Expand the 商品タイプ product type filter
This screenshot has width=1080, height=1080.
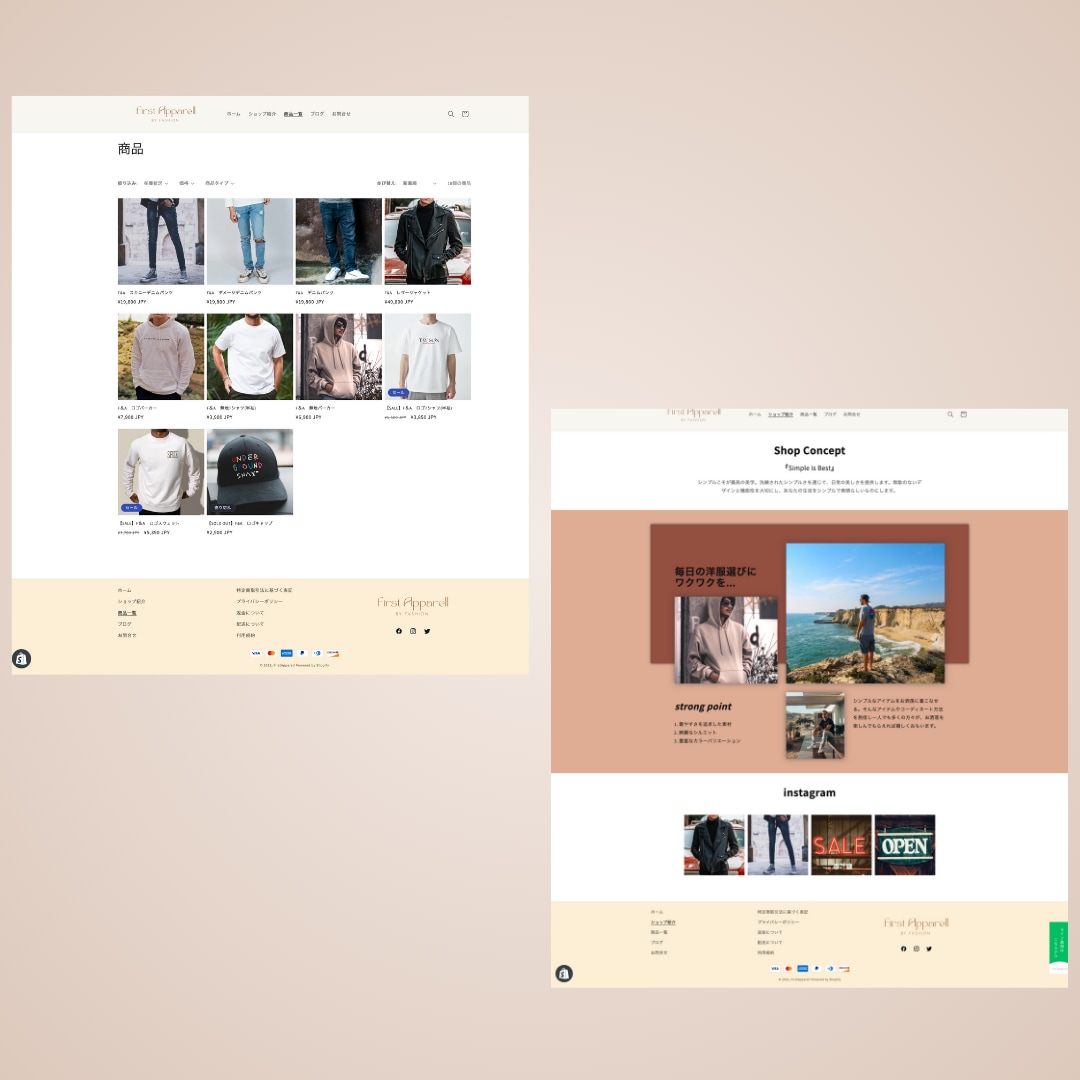(x=220, y=183)
